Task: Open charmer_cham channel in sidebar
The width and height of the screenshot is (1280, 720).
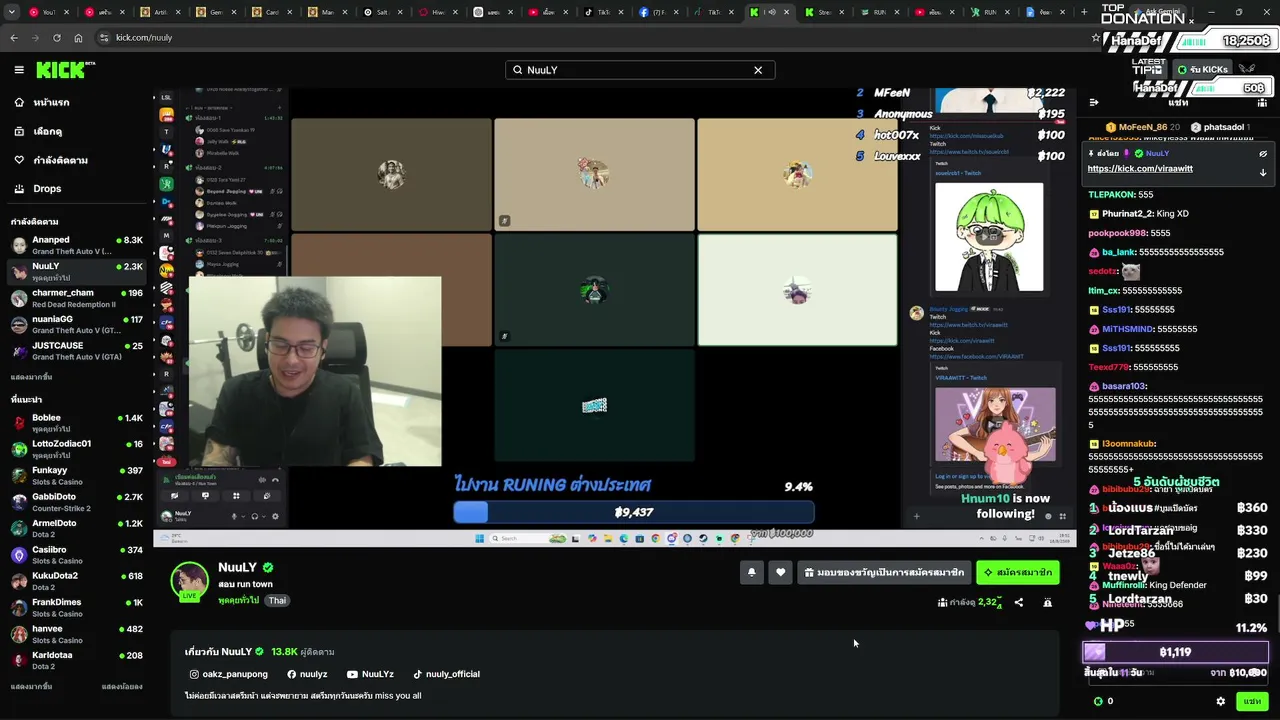Action: (x=77, y=298)
